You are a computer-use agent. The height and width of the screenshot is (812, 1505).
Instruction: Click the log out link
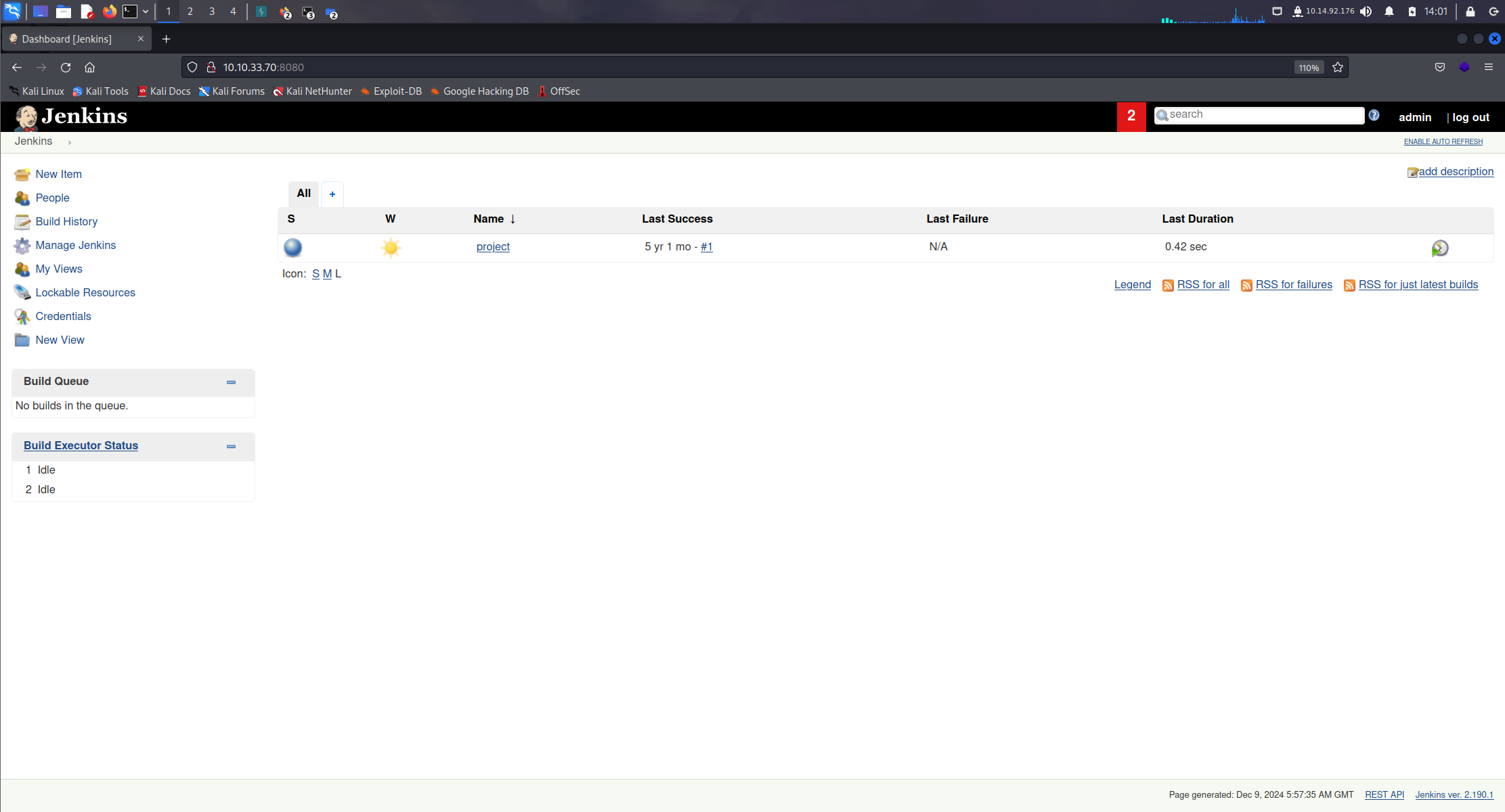tap(1470, 118)
